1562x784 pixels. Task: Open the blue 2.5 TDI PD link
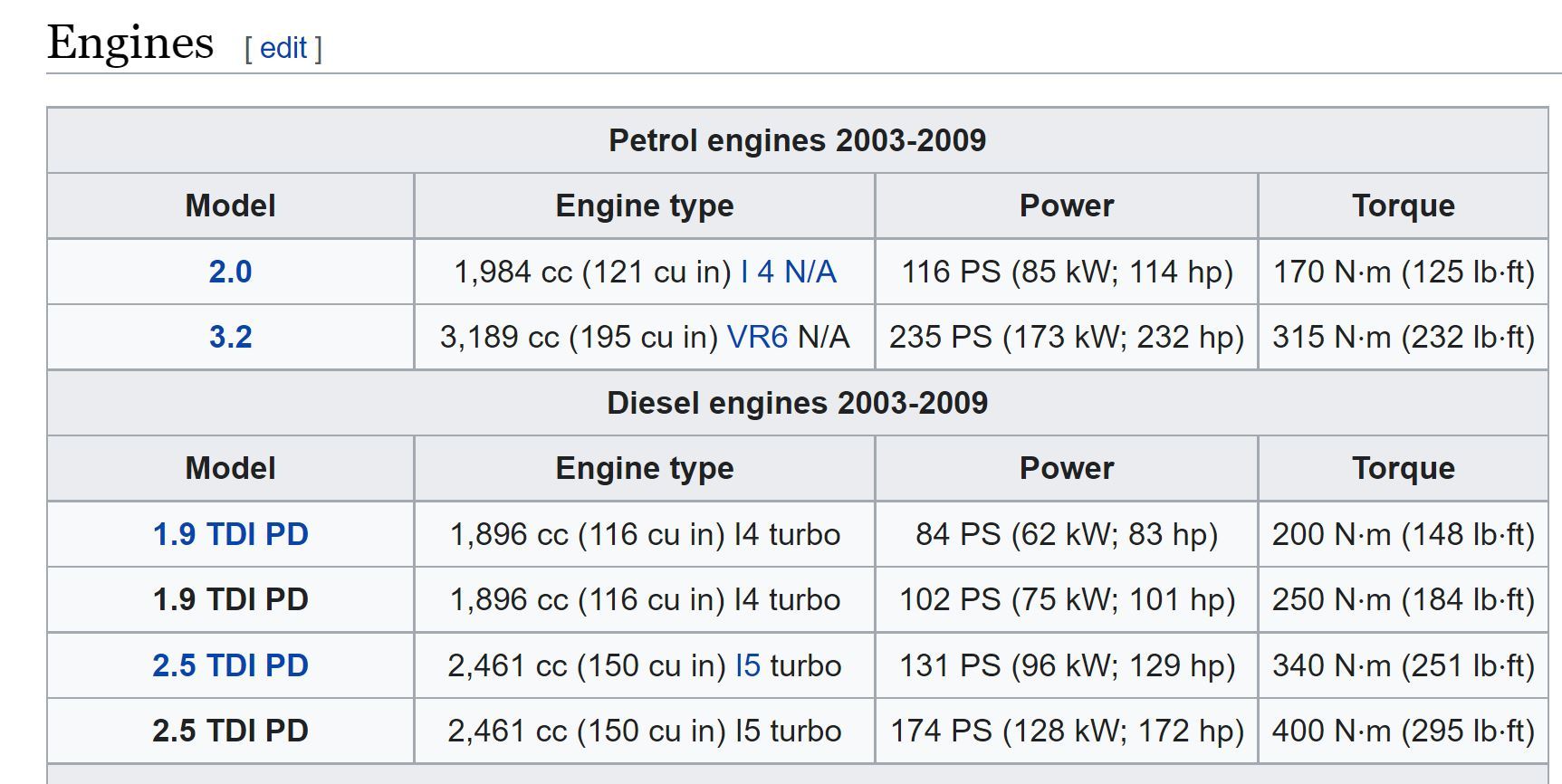tap(230, 665)
